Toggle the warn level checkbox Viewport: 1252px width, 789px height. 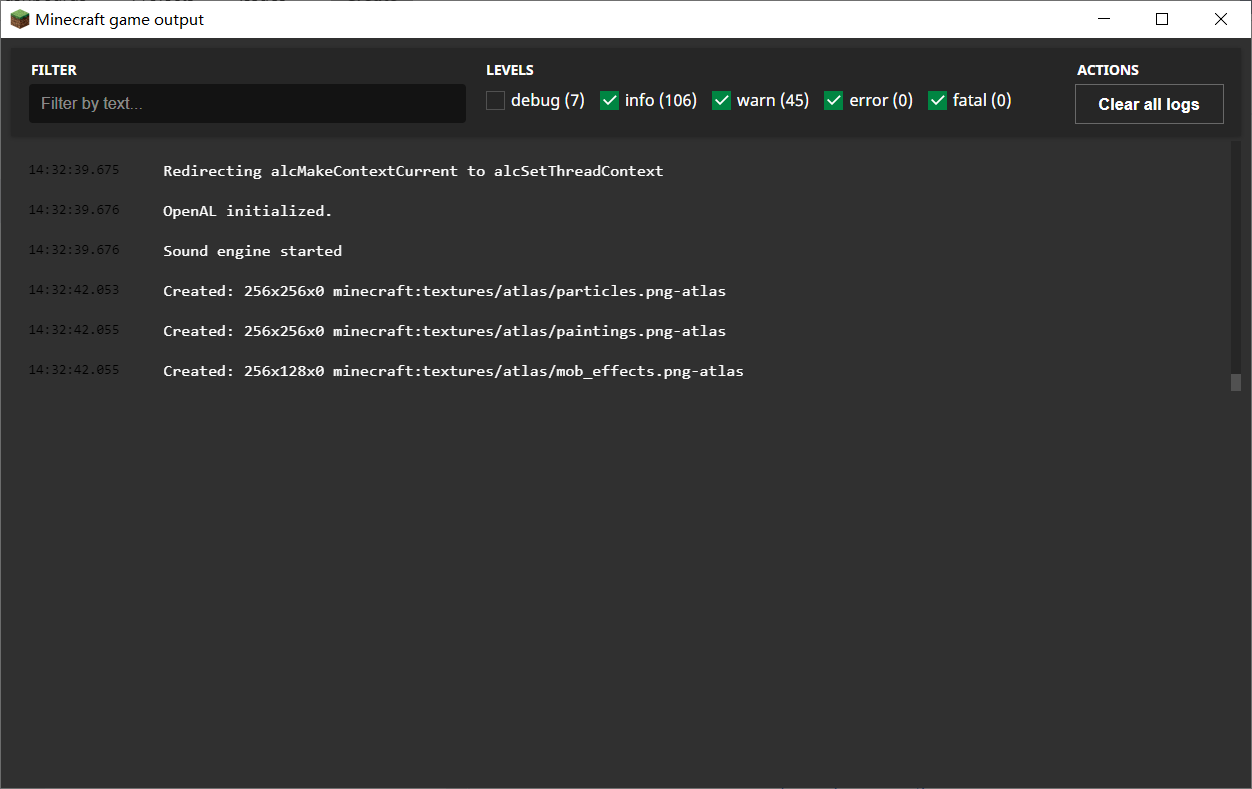(721, 101)
